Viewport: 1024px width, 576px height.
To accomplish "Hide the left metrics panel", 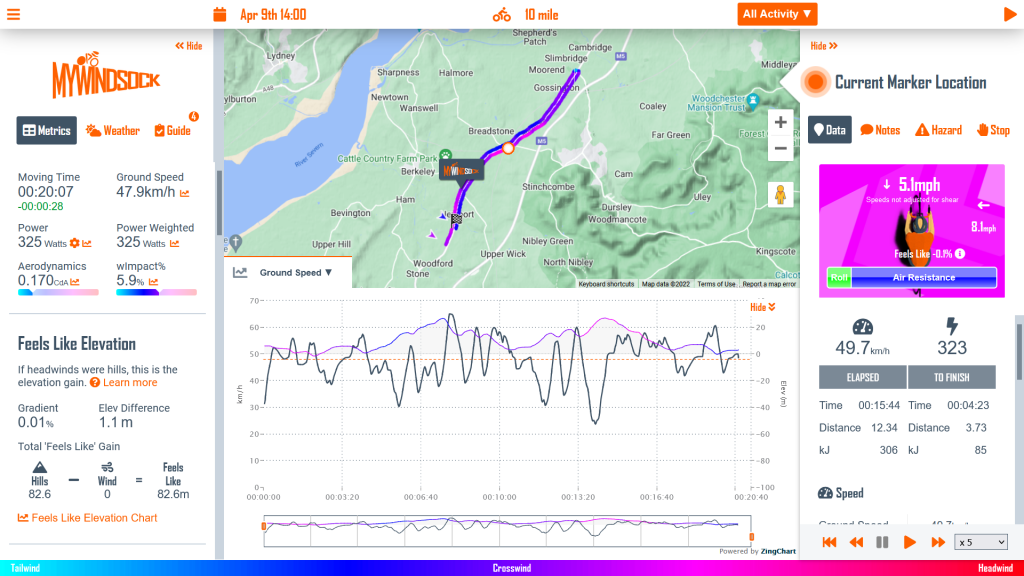I will coord(188,46).
